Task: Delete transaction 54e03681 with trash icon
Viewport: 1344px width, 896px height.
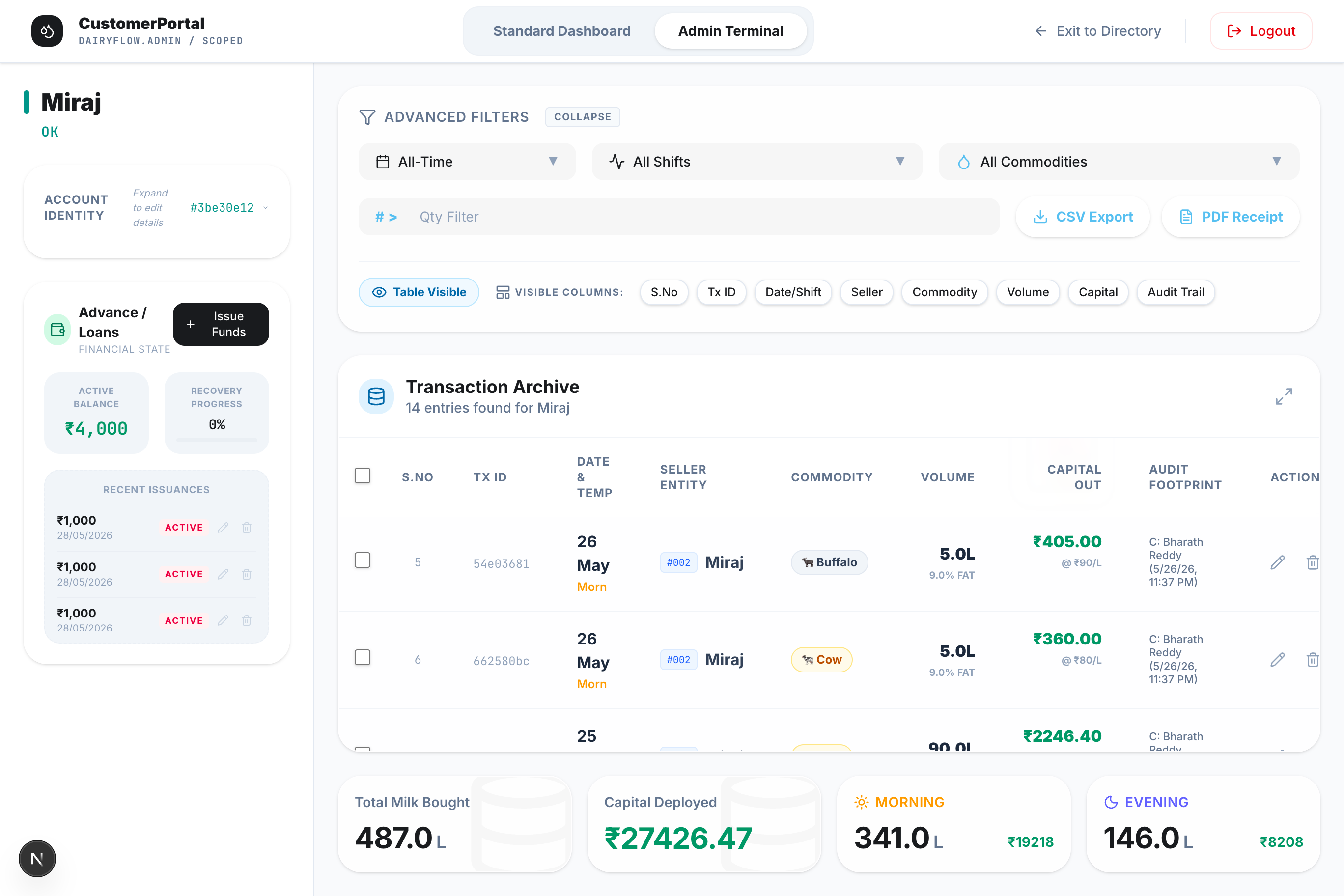Action: (x=1313, y=563)
